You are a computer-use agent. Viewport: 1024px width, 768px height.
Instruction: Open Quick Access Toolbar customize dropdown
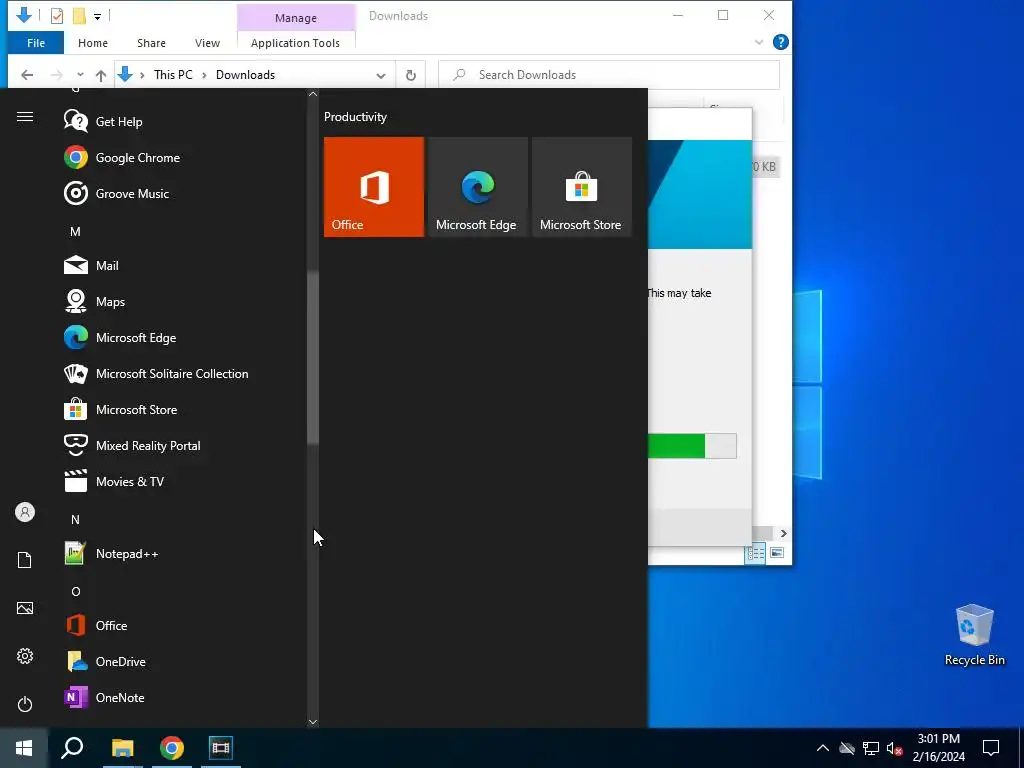97,16
